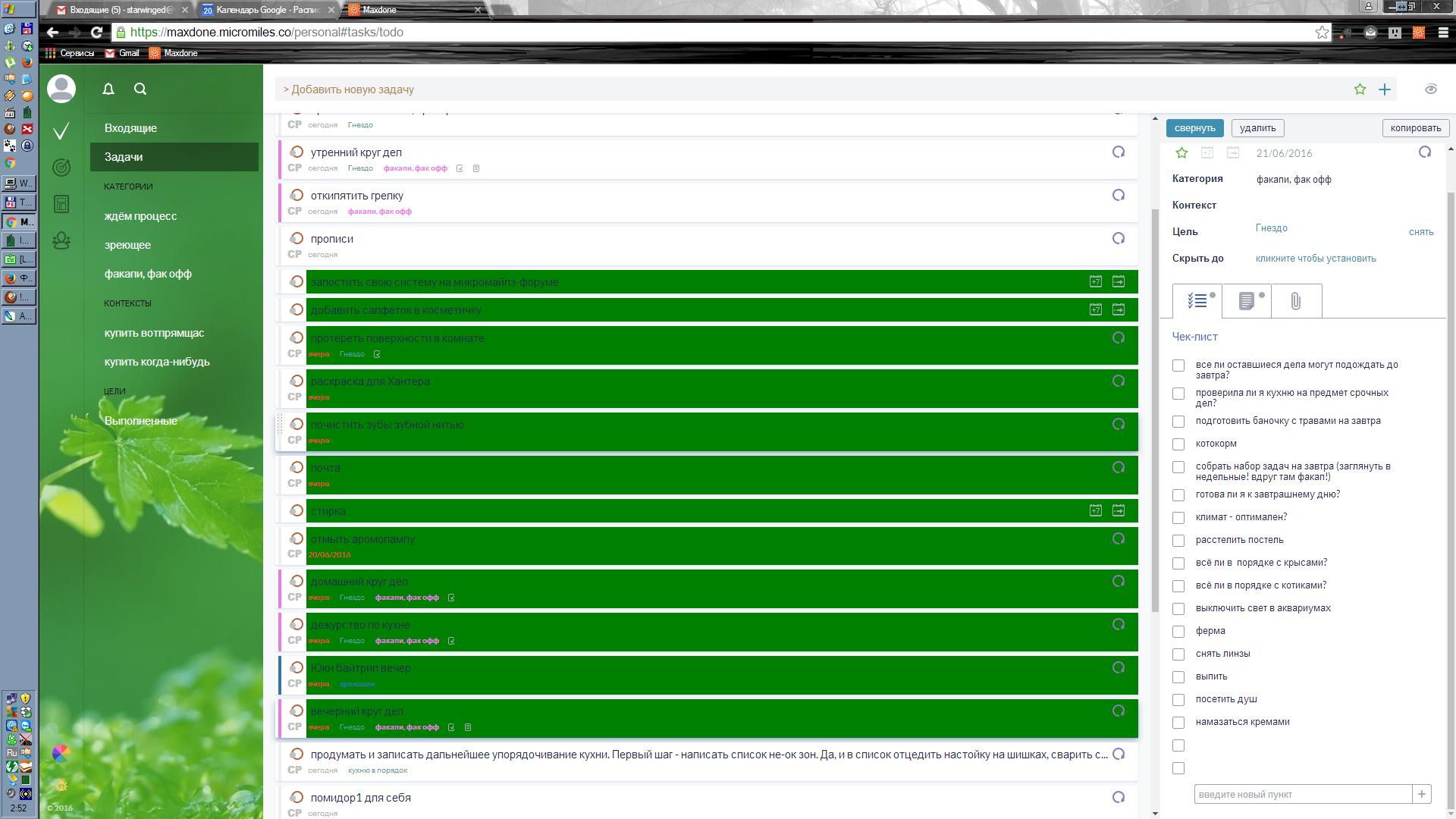The image size is (1456, 819).
Task: Collapse details with 'свернуть' button
Action: 1194,128
